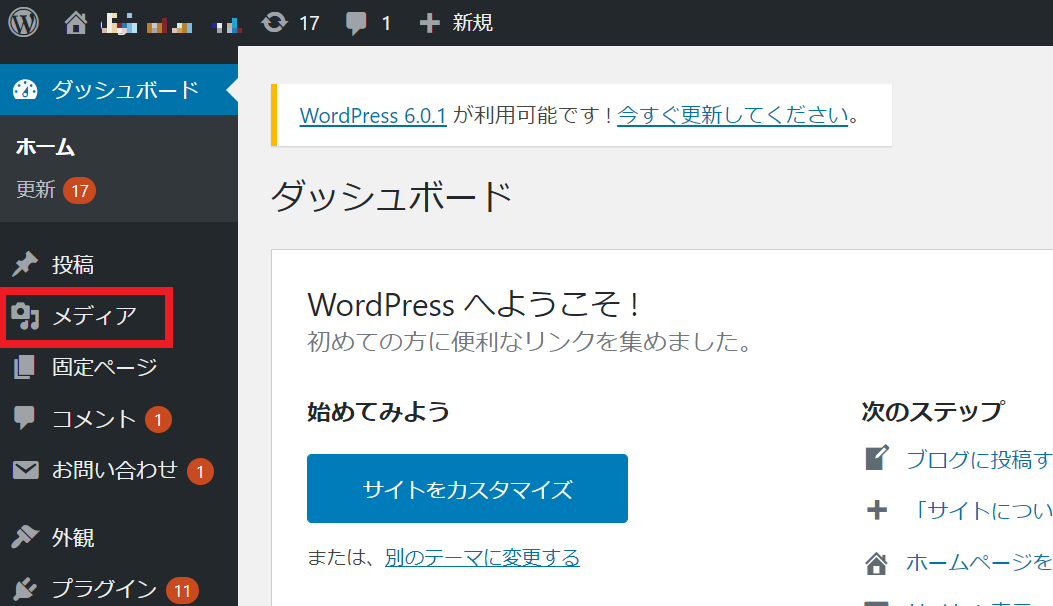Click the 今すぐ更新してください link
Viewport: 1053px width, 606px height.
pos(733,116)
